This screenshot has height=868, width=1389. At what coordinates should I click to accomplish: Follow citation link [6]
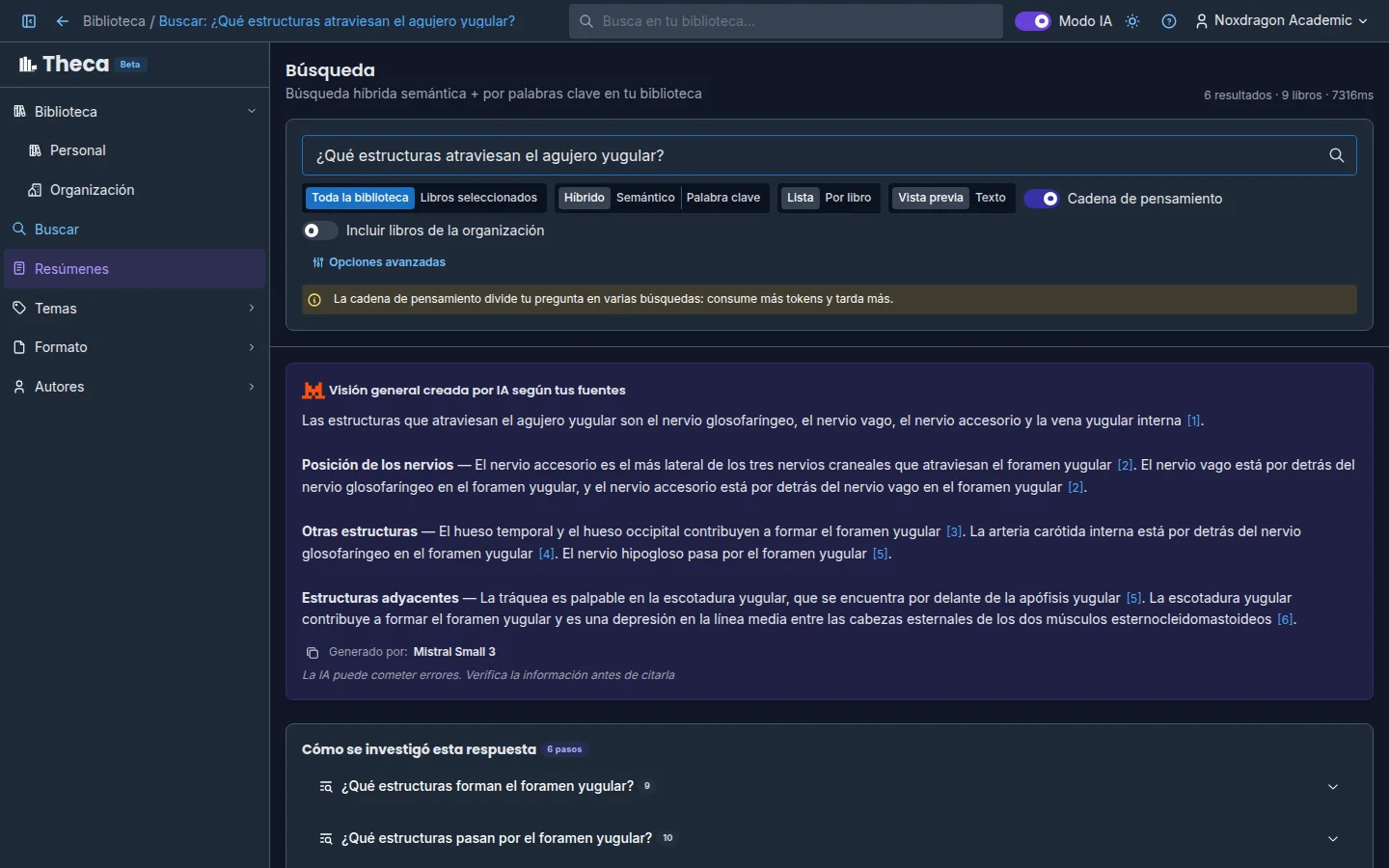[x=1285, y=620]
